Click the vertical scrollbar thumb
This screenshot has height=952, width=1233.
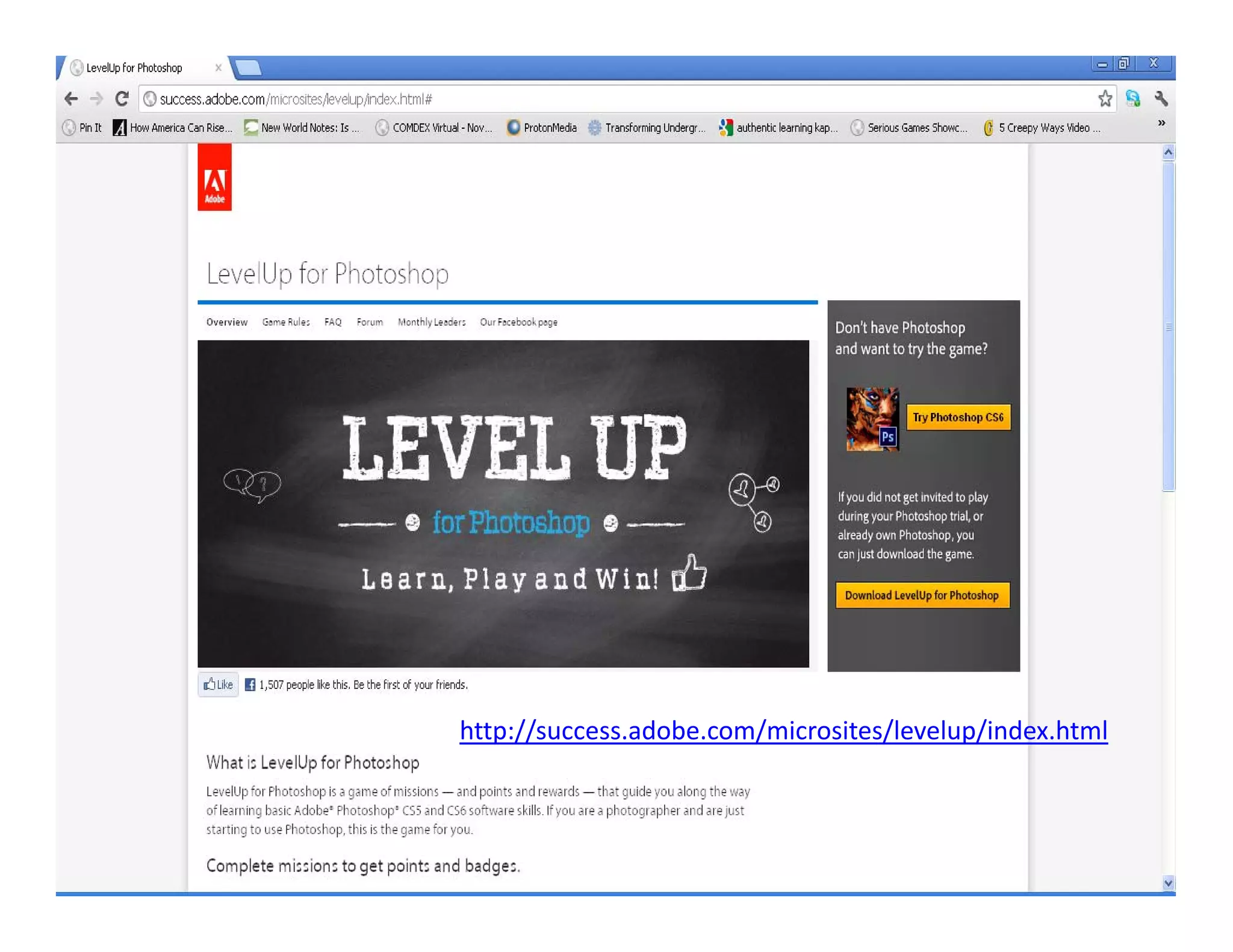[1168, 327]
